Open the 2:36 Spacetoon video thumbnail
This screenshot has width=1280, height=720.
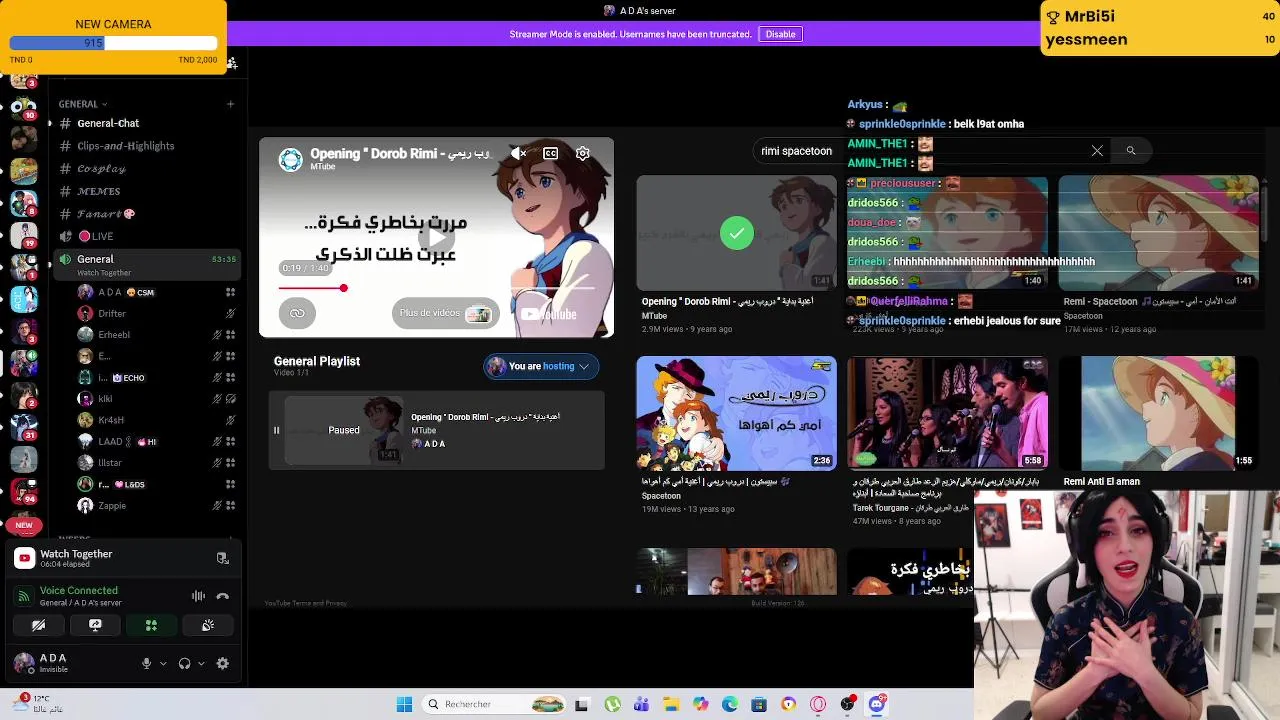736,413
